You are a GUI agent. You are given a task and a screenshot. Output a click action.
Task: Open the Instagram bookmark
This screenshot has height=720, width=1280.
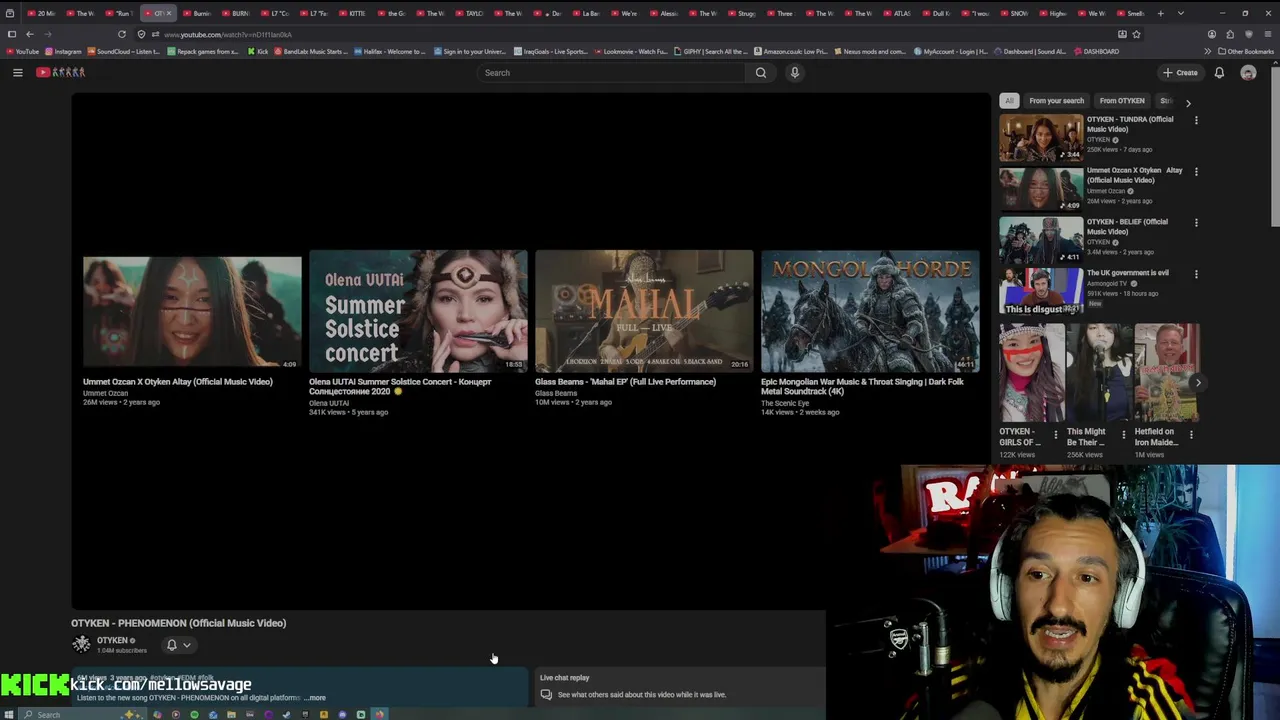(63, 51)
